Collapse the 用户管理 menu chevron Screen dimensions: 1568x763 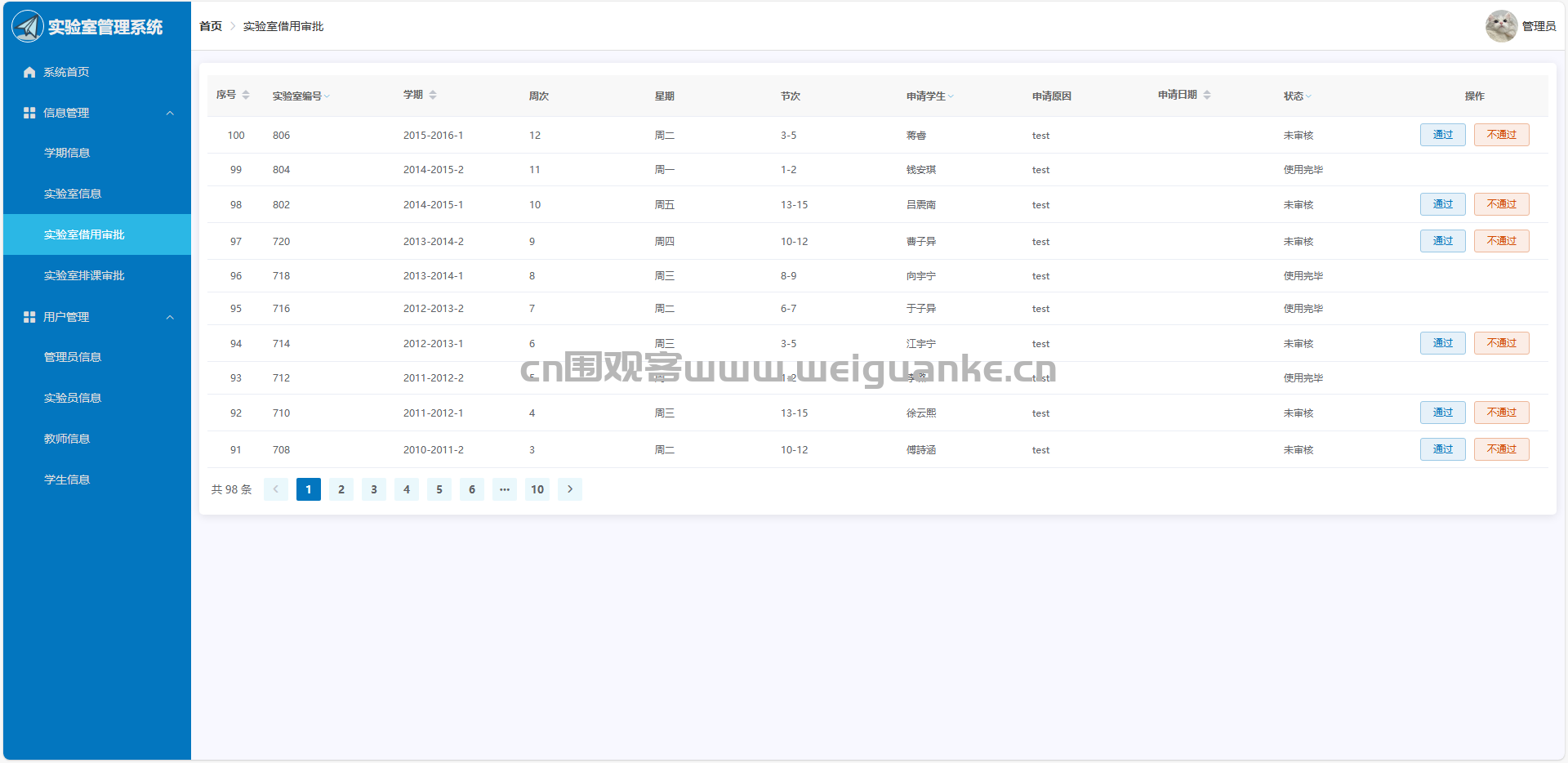tap(170, 317)
